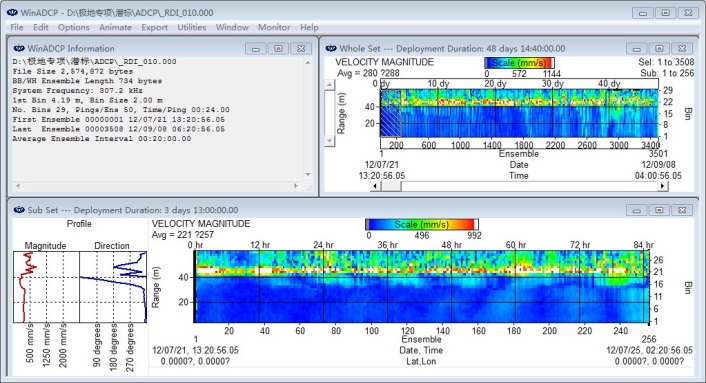Click the WinADCP app icon in main title bar

click(12, 13)
